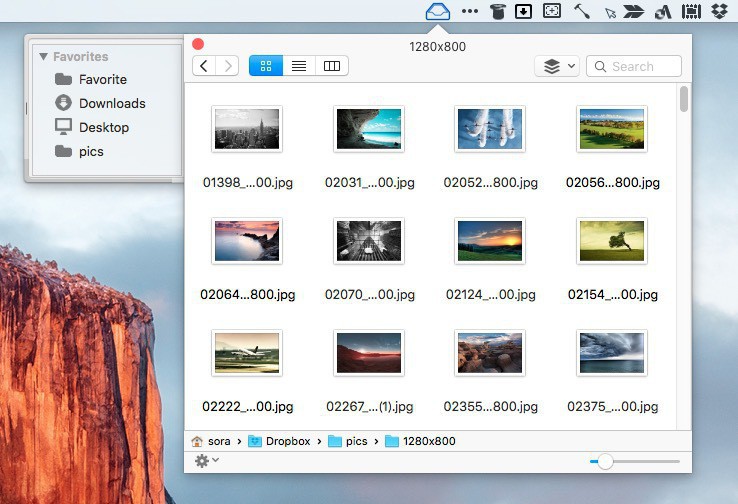Click the hammer menu bar icon

tap(582, 11)
